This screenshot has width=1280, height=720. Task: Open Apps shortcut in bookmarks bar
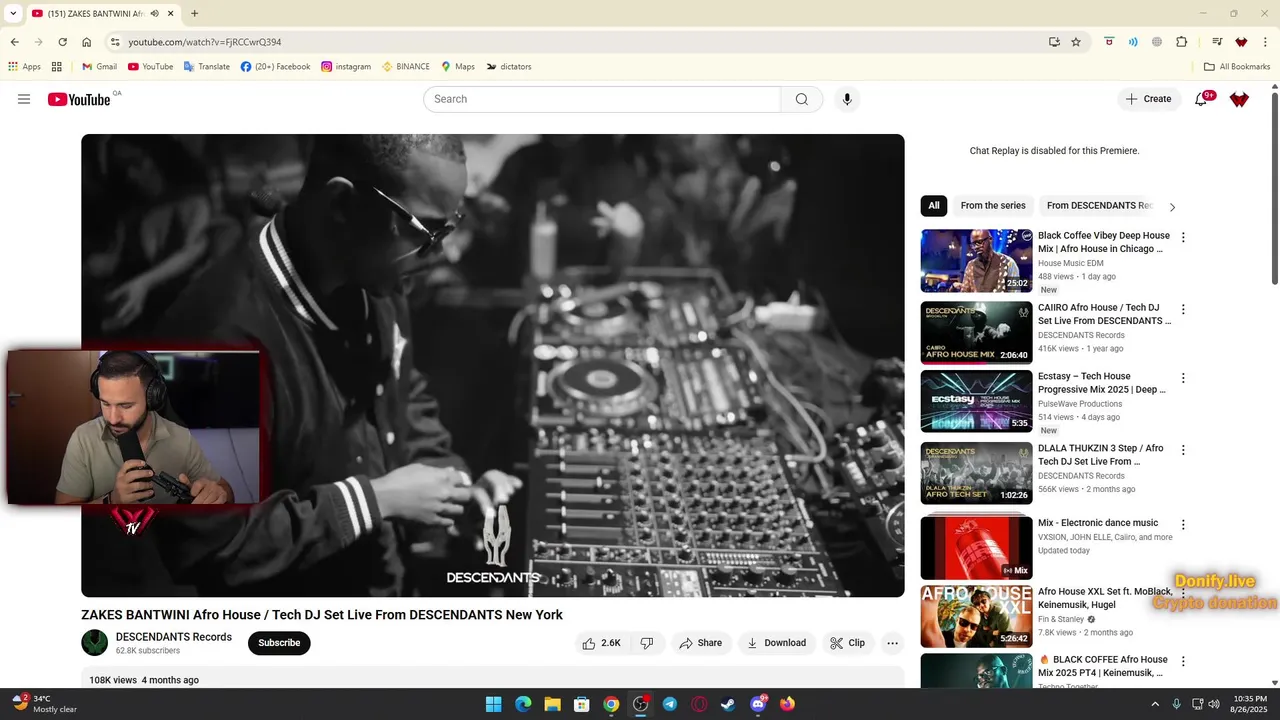coord(24,67)
